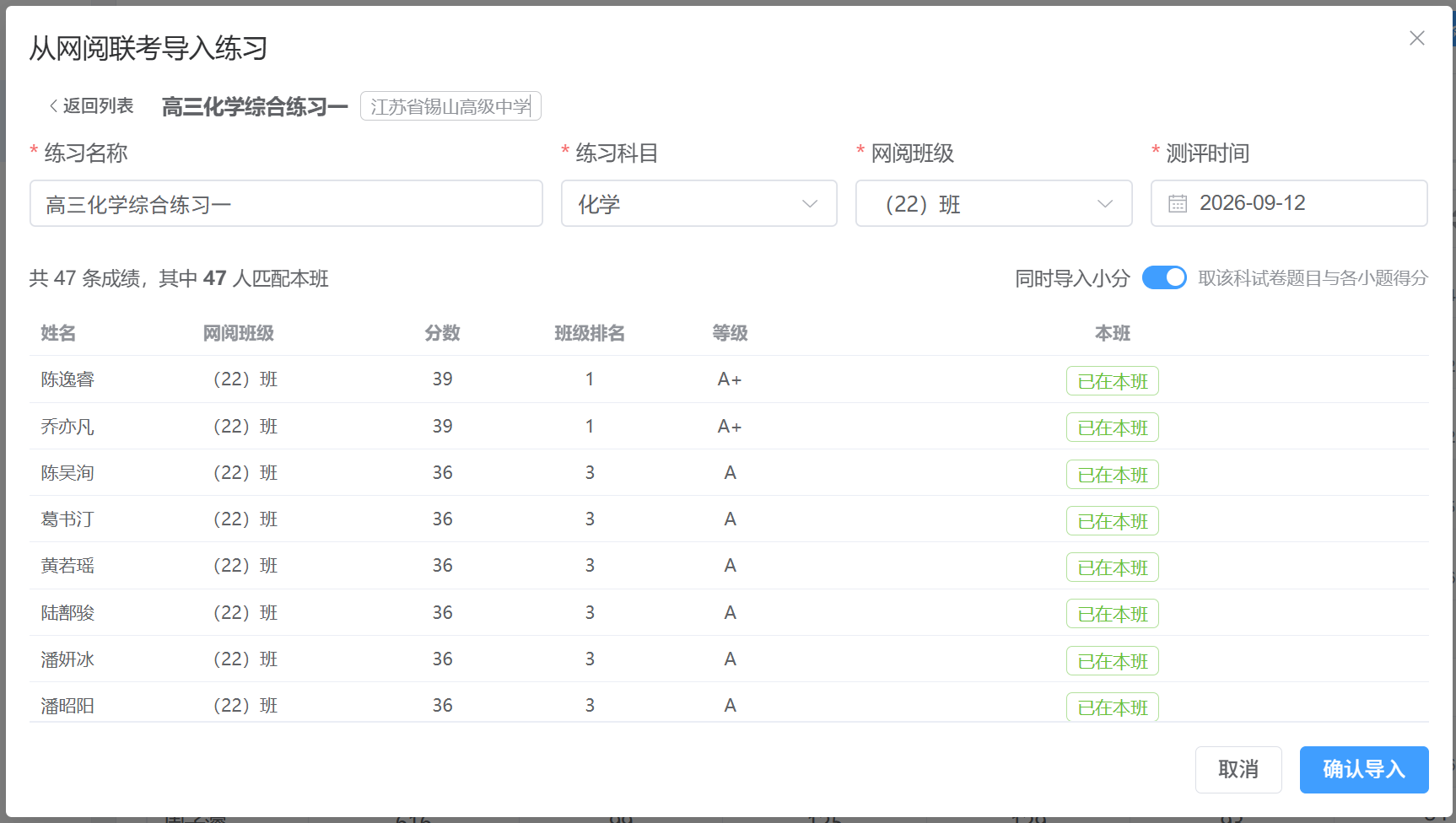Click 已在本班 tag for 陈逸睿
Image resolution: width=1456 pixels, height=823 pixels.
(x=1113, y=381)
